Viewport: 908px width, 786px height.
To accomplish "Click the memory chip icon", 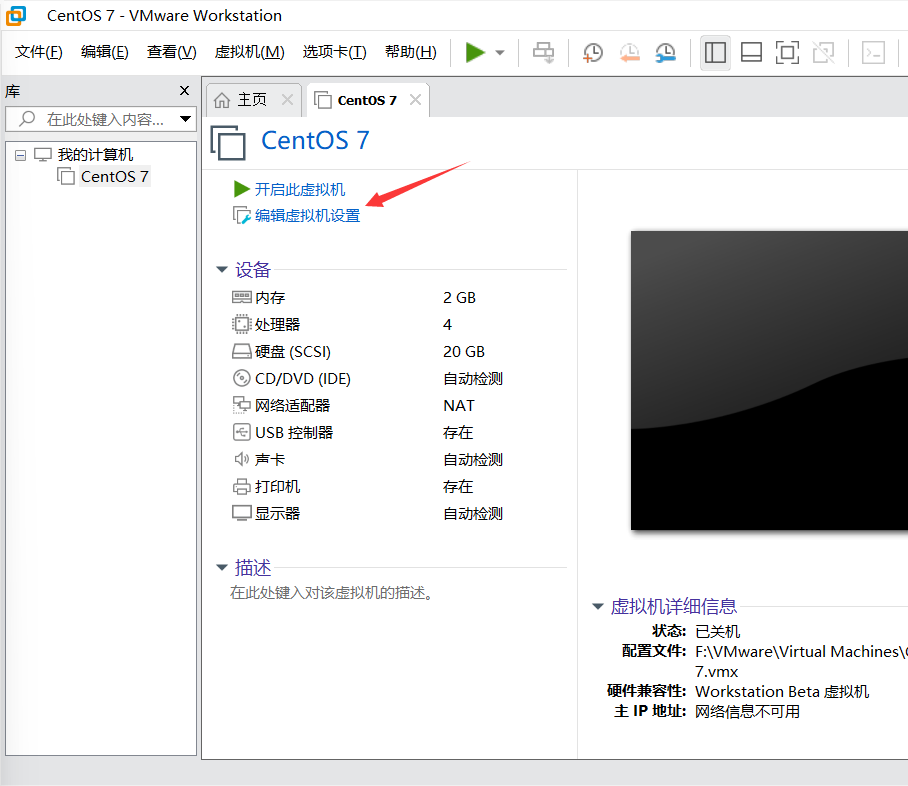I will pyautogui.click(x=241, y=297).
